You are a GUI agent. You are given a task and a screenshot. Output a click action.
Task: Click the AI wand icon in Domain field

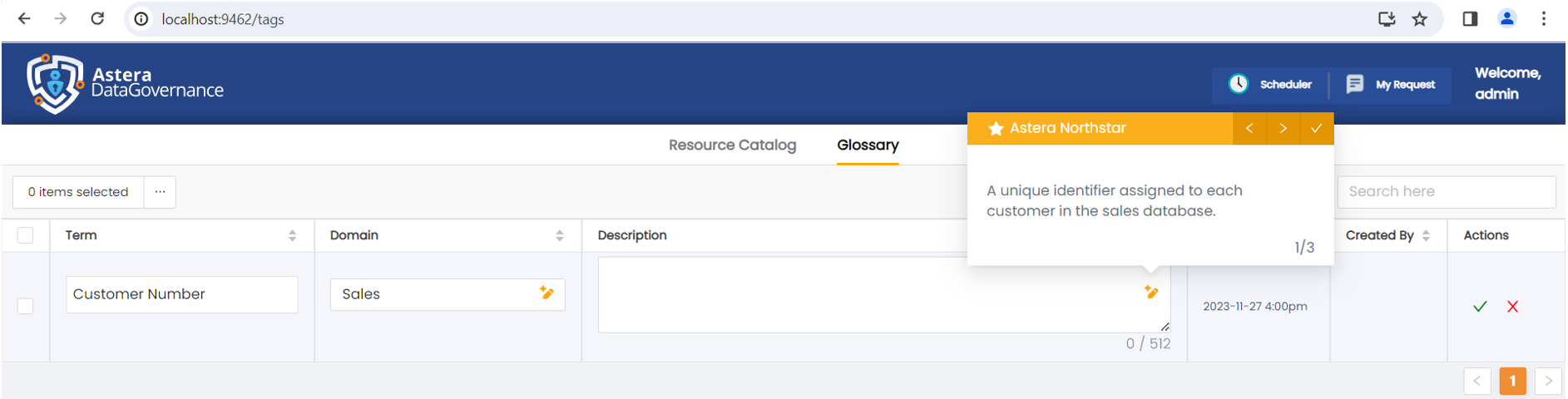tap(547, 293)
